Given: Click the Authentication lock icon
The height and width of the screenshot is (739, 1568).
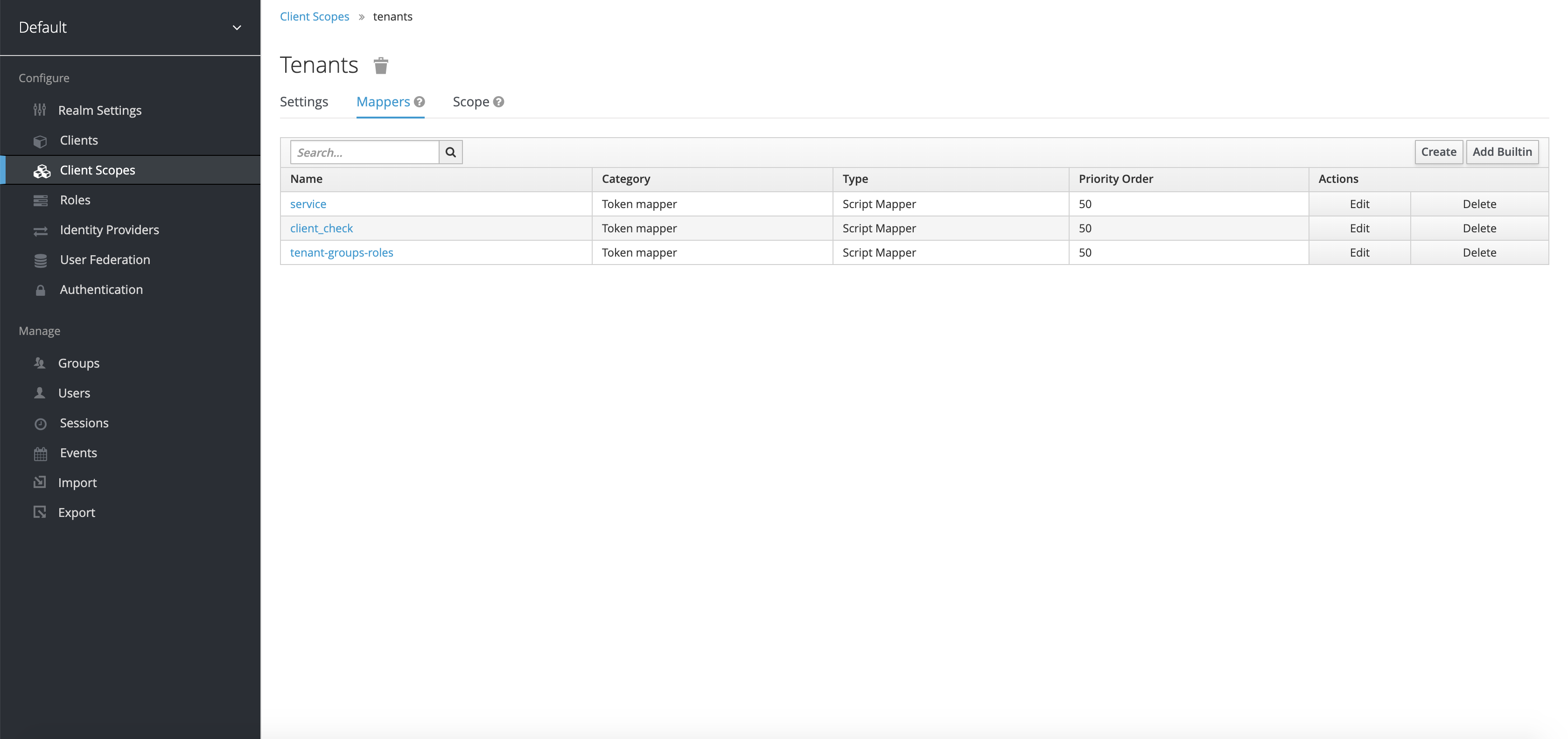Looking at the screenshot, I should click(x=40, y=290).
